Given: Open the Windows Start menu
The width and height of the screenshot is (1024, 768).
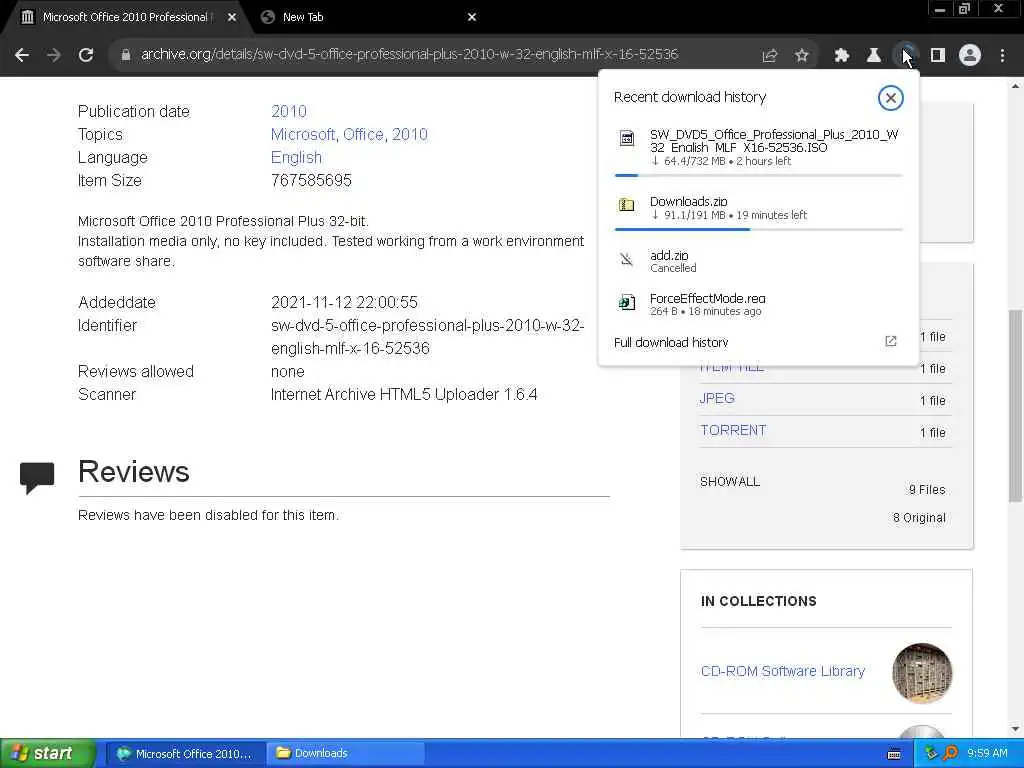Looking at the screenshot, I should point(47,753).
